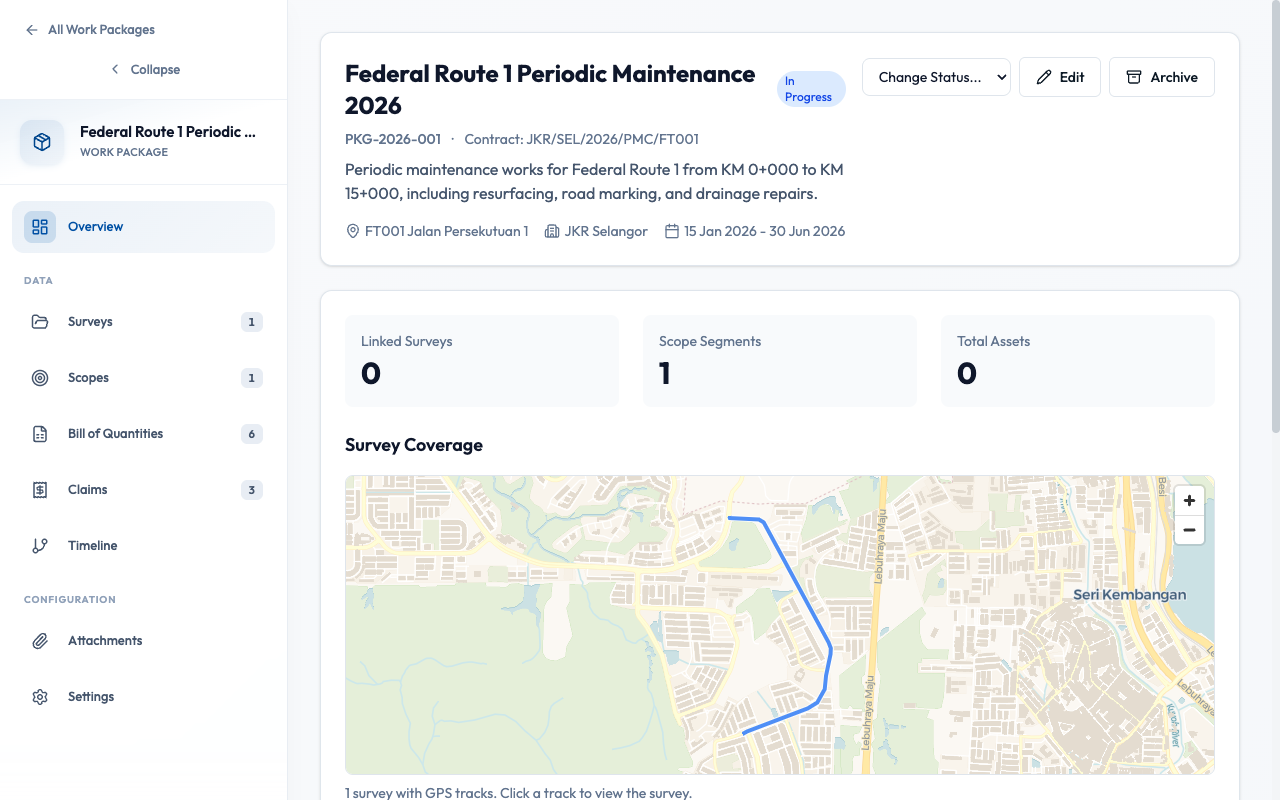Select the Overview menu item

[x=96, y=226]
